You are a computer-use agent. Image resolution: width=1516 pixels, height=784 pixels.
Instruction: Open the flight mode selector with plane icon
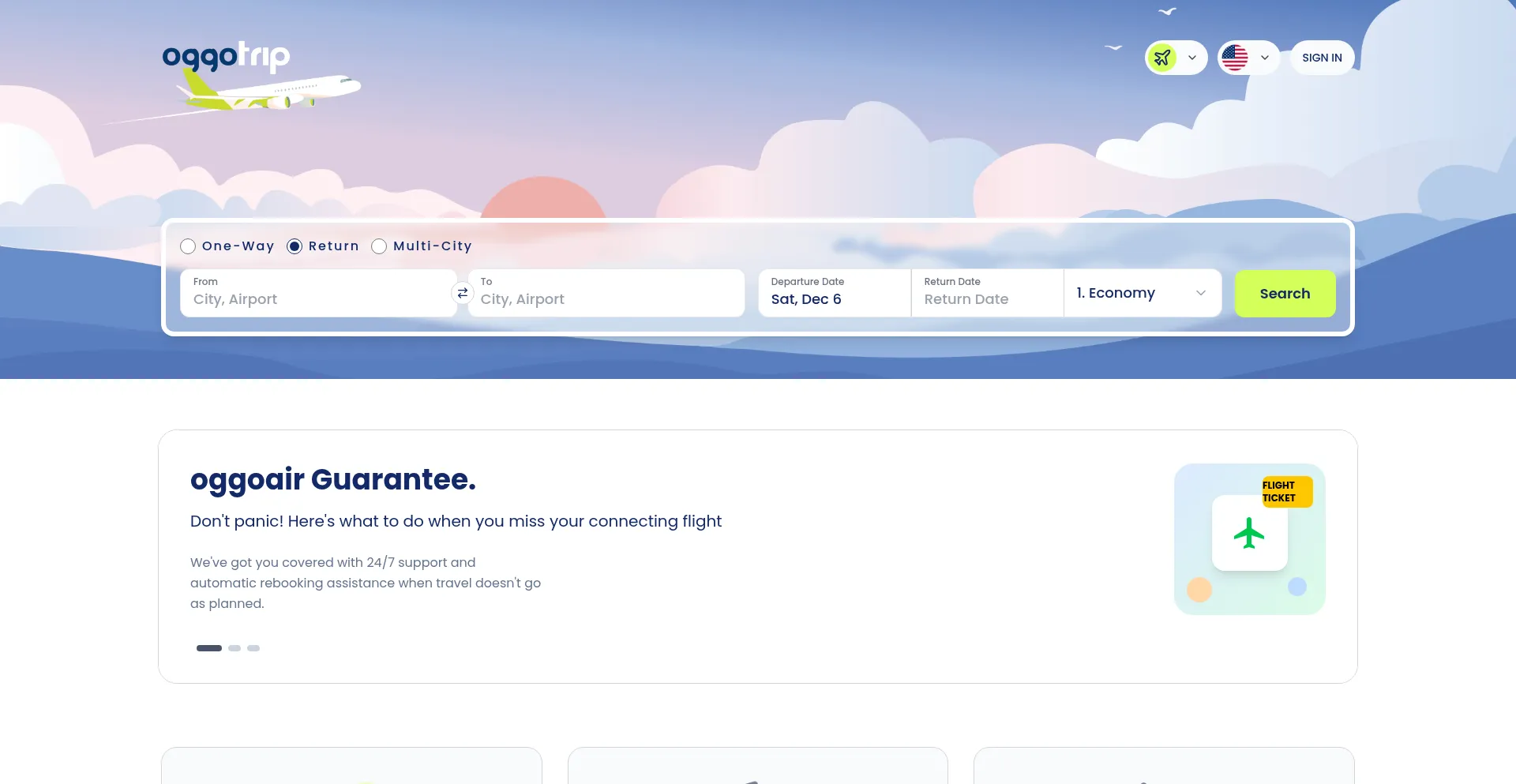[x=1176, y=58]
